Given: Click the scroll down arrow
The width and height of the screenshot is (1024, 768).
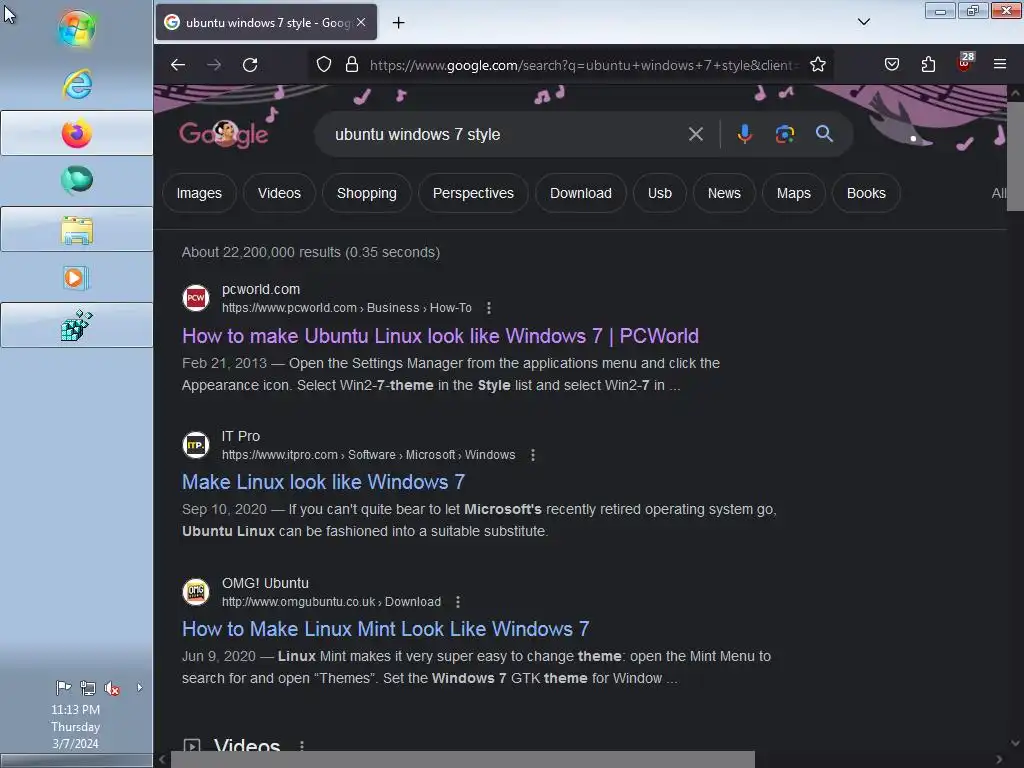Looking at the screenshot, I should [1015, 743].
